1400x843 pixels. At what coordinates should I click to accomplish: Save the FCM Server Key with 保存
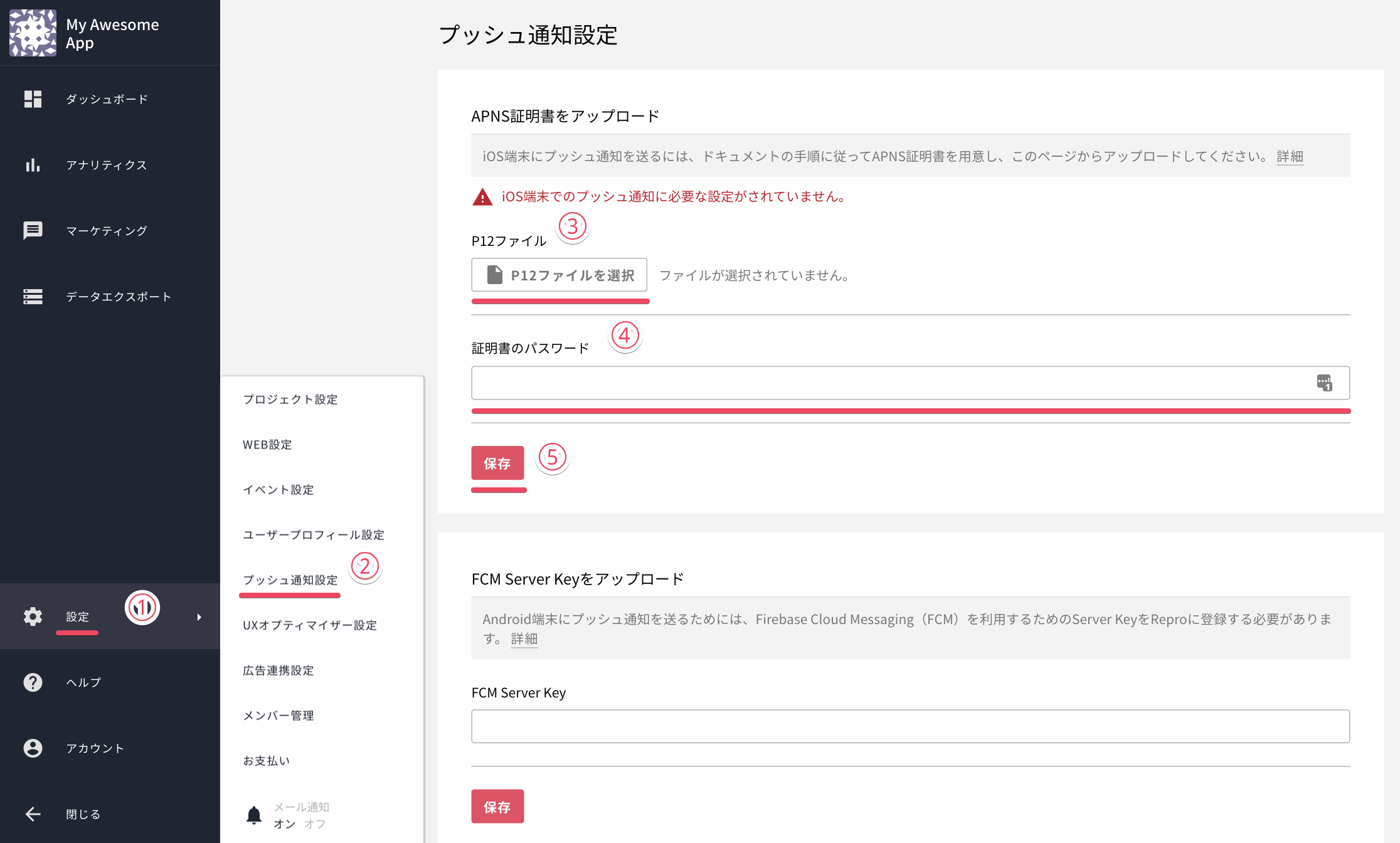[x=497, y=807]
